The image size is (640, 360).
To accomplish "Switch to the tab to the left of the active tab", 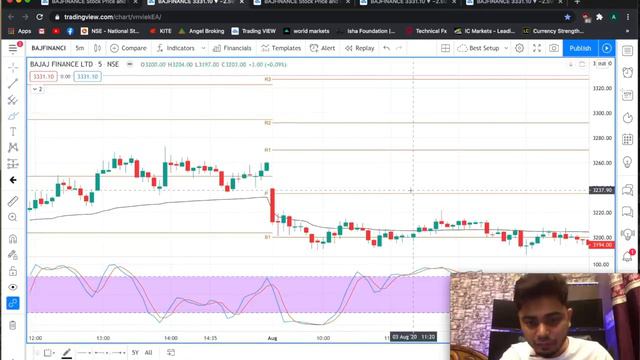I will point(89,2).
